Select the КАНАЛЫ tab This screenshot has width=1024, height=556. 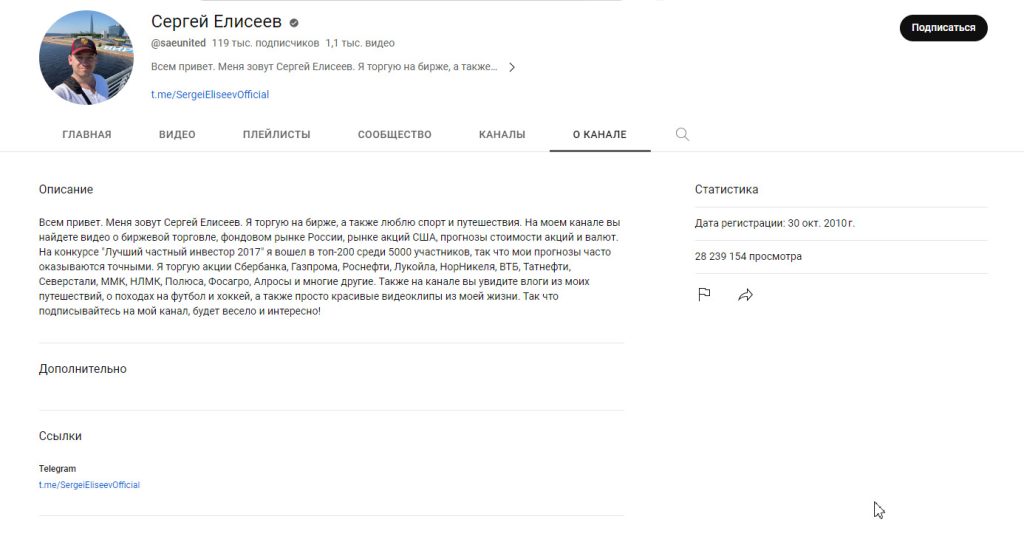(502, 134)
